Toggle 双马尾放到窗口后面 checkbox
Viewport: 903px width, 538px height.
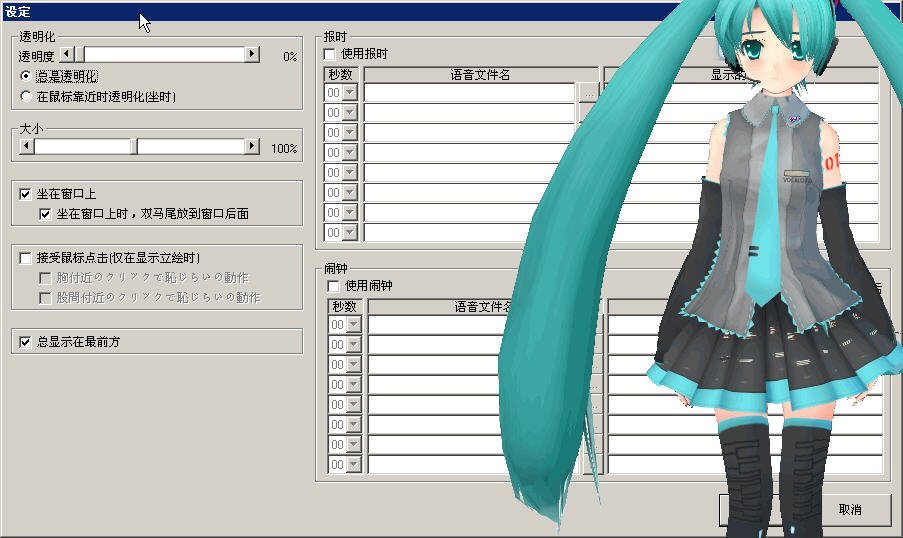45,214
